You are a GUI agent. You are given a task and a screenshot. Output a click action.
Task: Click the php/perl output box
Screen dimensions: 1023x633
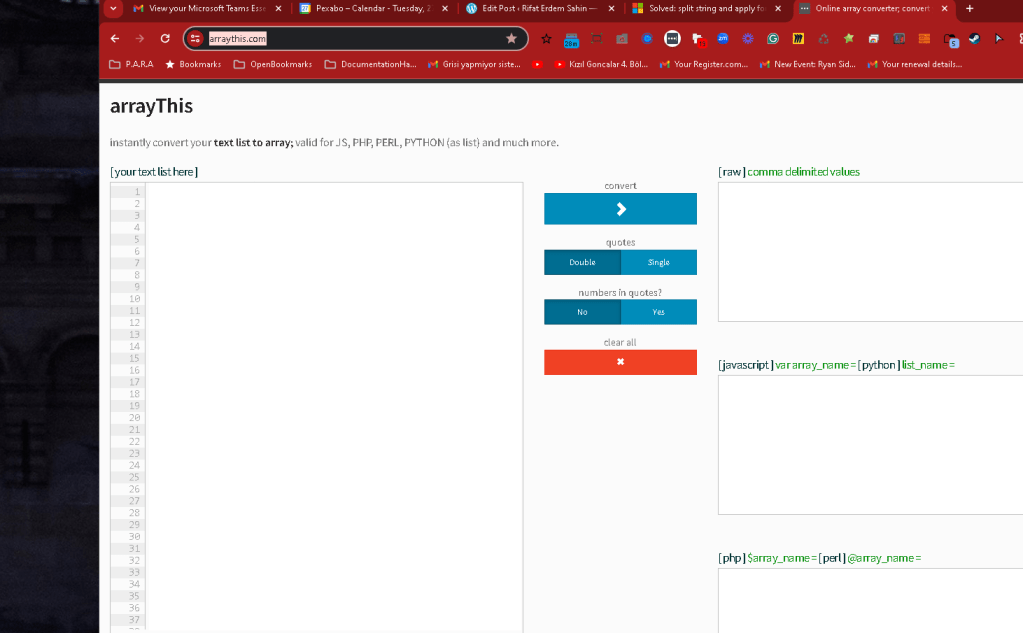point(870,600)
